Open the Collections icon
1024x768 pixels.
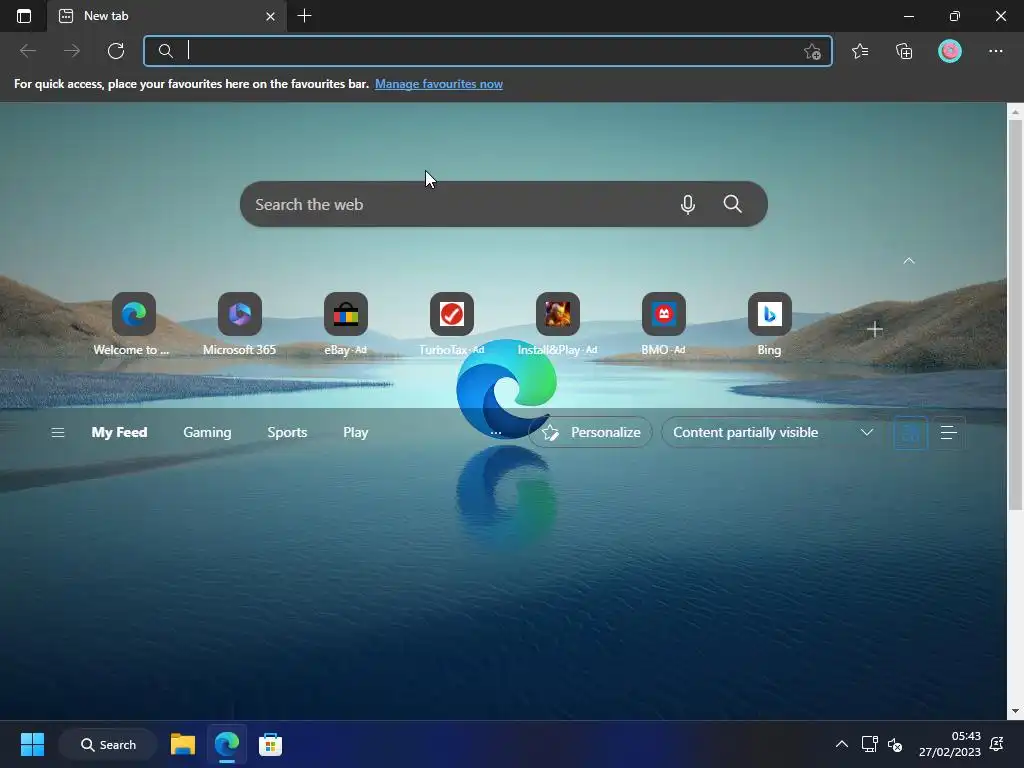904,51
